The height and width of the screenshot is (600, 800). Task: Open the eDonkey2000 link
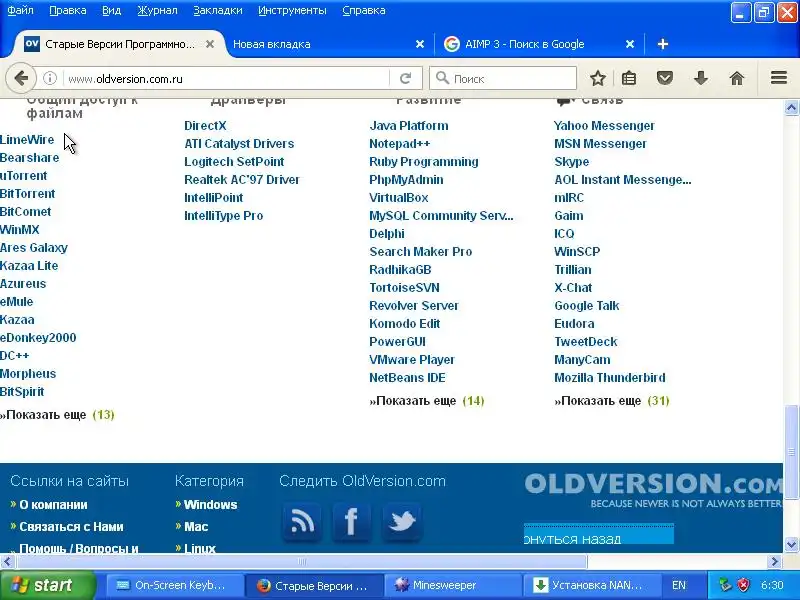(38, 338)
